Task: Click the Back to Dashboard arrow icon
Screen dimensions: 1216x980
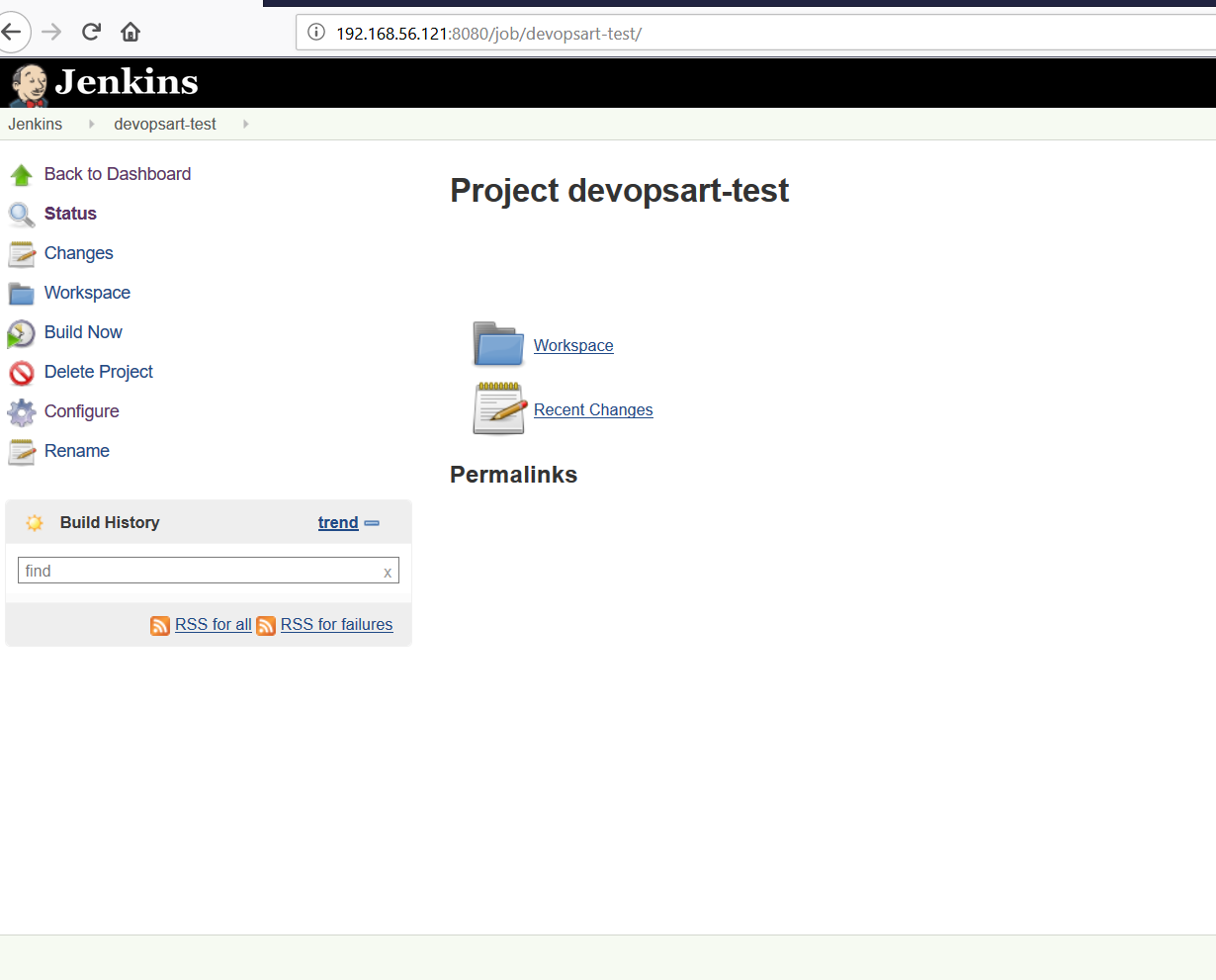Action: [x=21, y=174]
